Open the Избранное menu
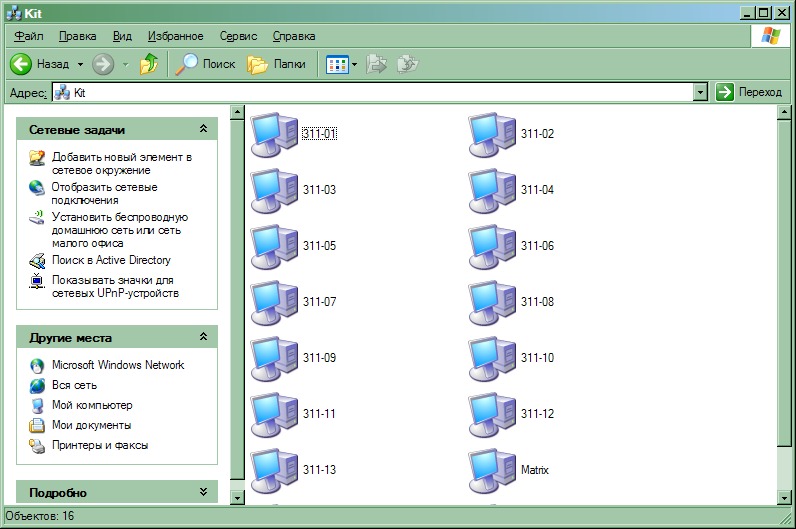The height and width of the screenshot is (529, 796). click(176, 37)
